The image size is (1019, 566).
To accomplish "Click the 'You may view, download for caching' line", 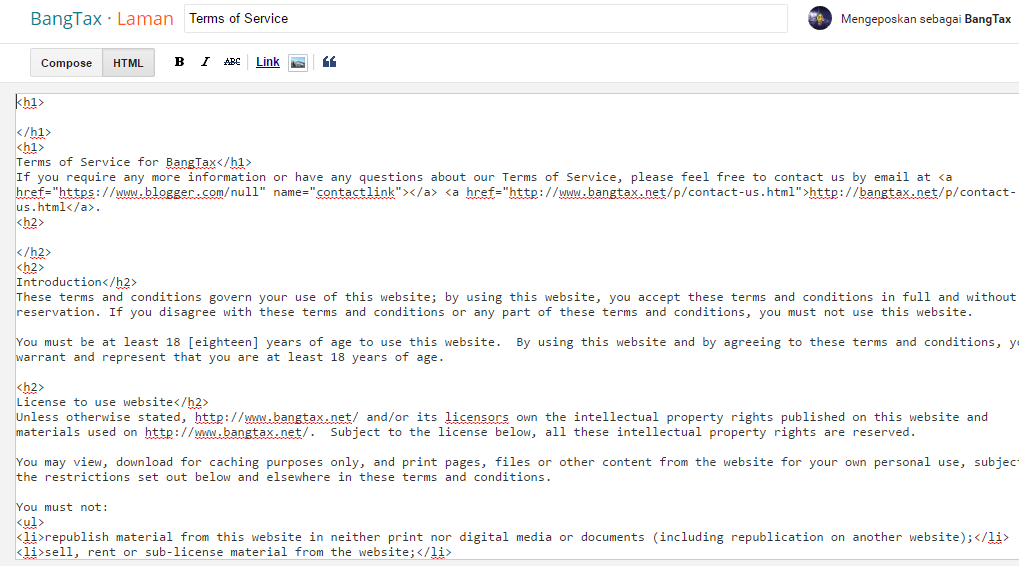I will pos(517,462).
